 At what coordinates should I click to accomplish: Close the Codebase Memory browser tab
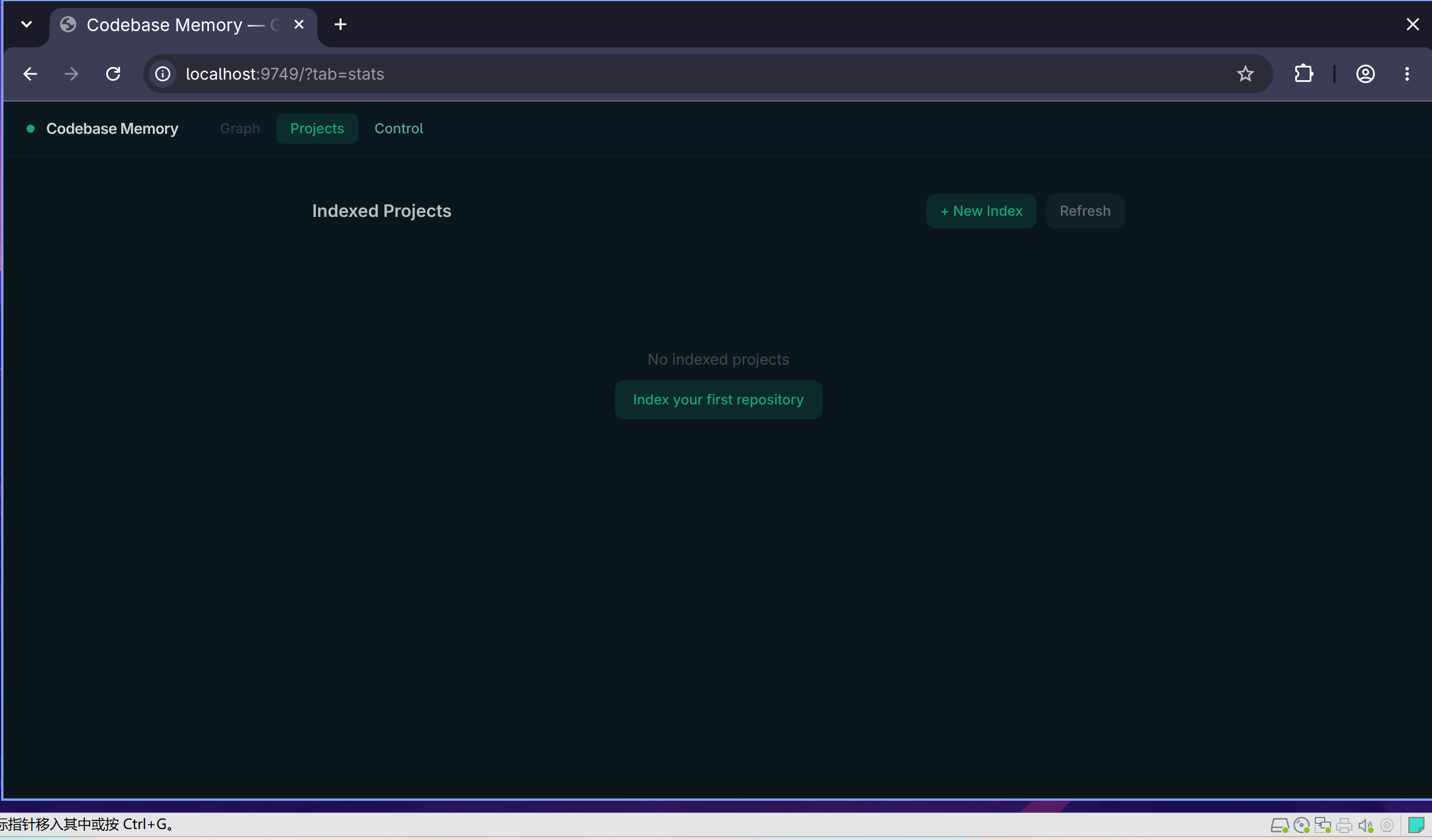coord(299,24)
